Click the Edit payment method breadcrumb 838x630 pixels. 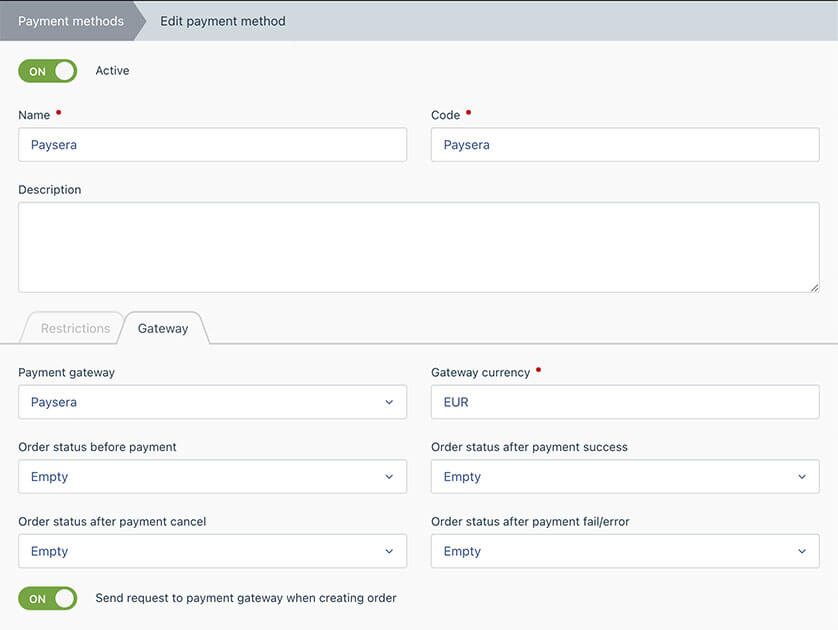click(223, 21)
